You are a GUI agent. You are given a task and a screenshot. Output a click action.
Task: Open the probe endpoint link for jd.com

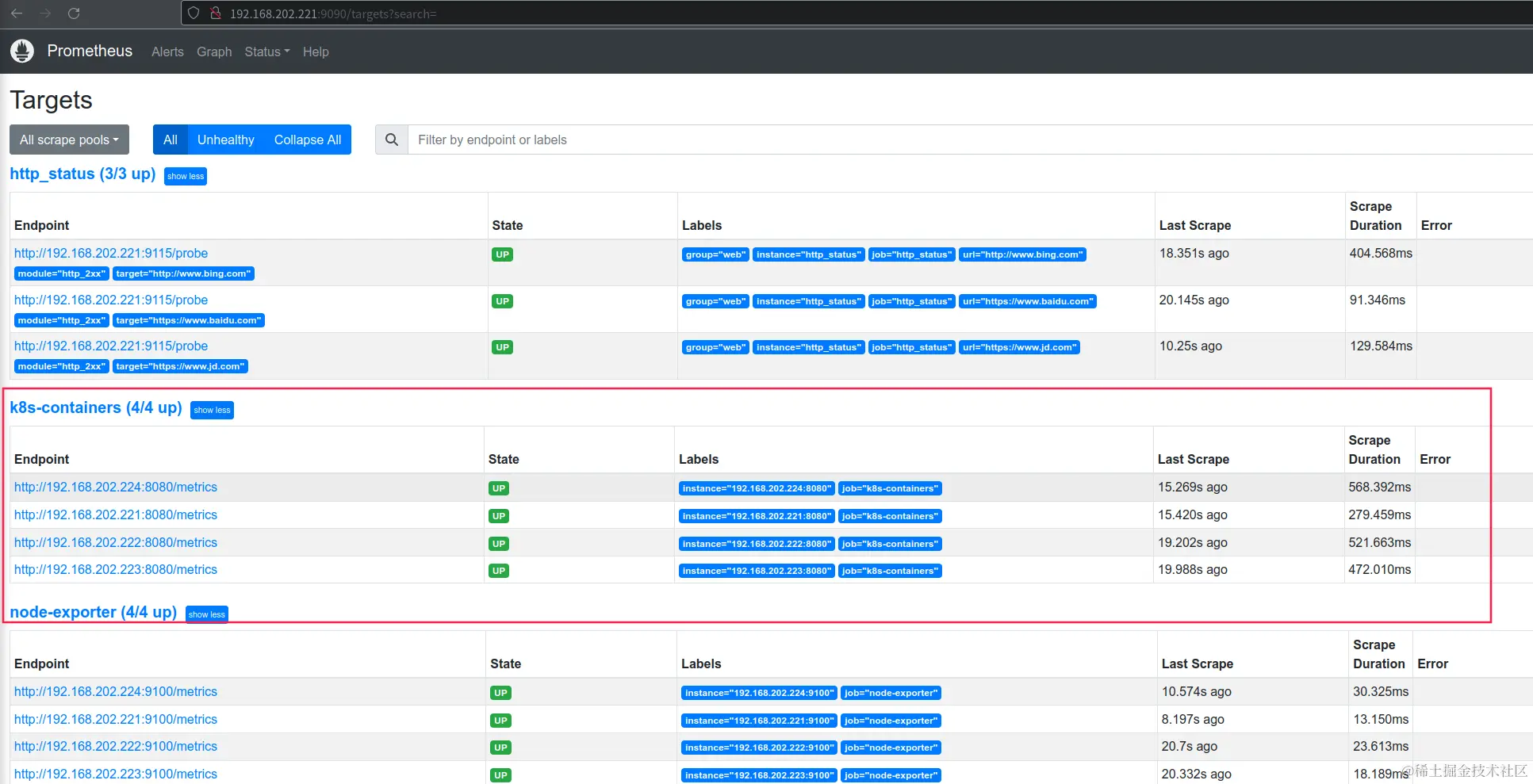(111, 346)
